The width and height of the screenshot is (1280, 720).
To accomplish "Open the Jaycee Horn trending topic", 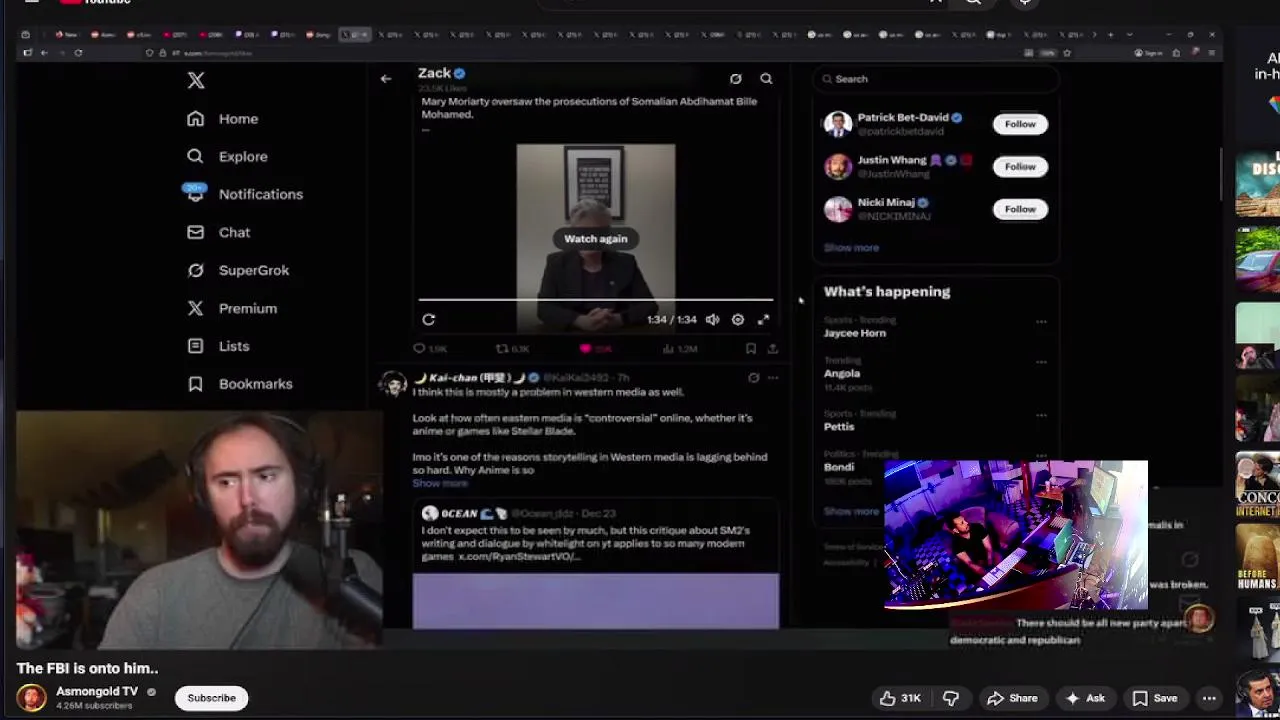I will tap(855, 333).
